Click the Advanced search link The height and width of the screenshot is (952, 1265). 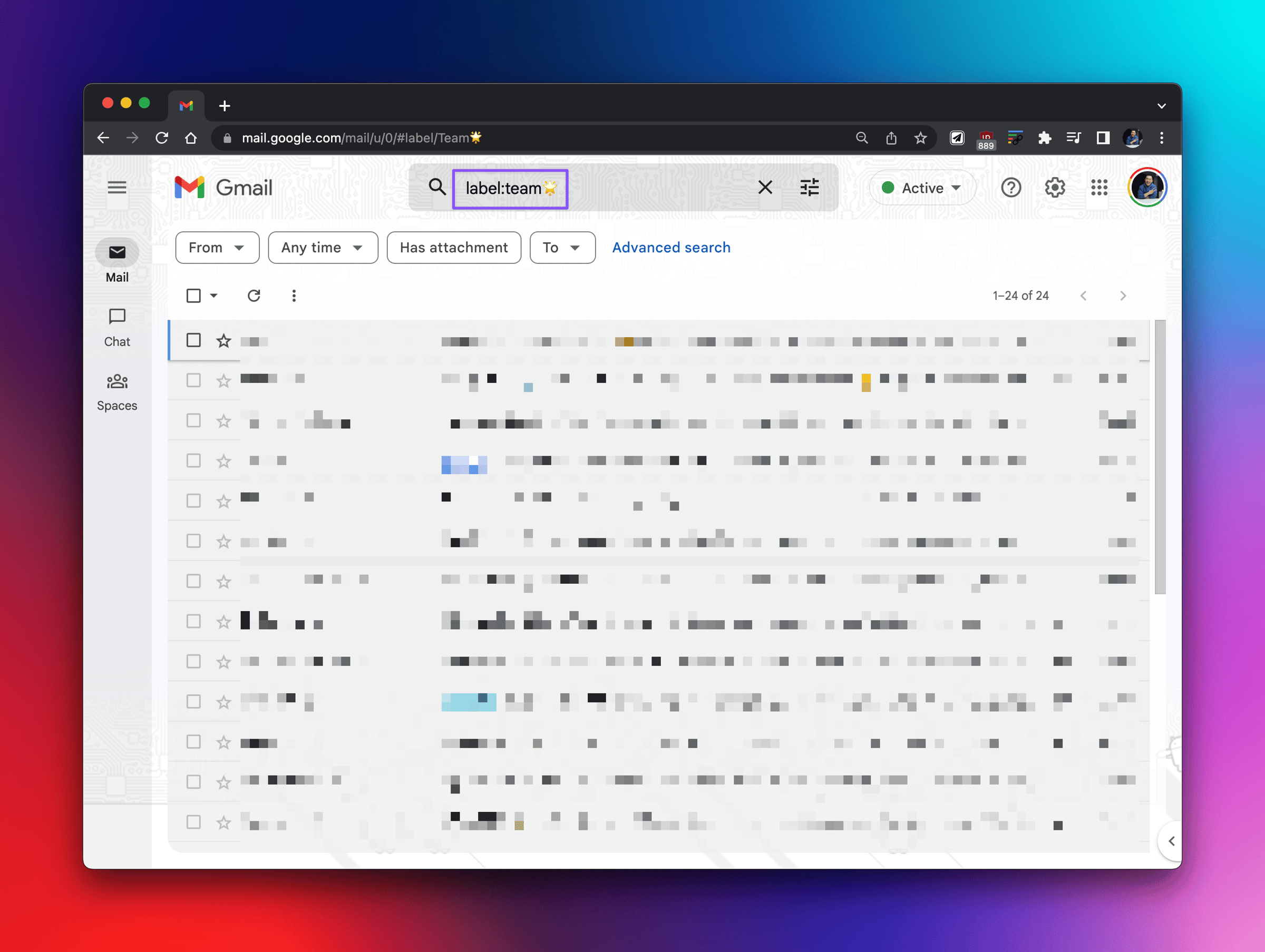click(671, 248)
